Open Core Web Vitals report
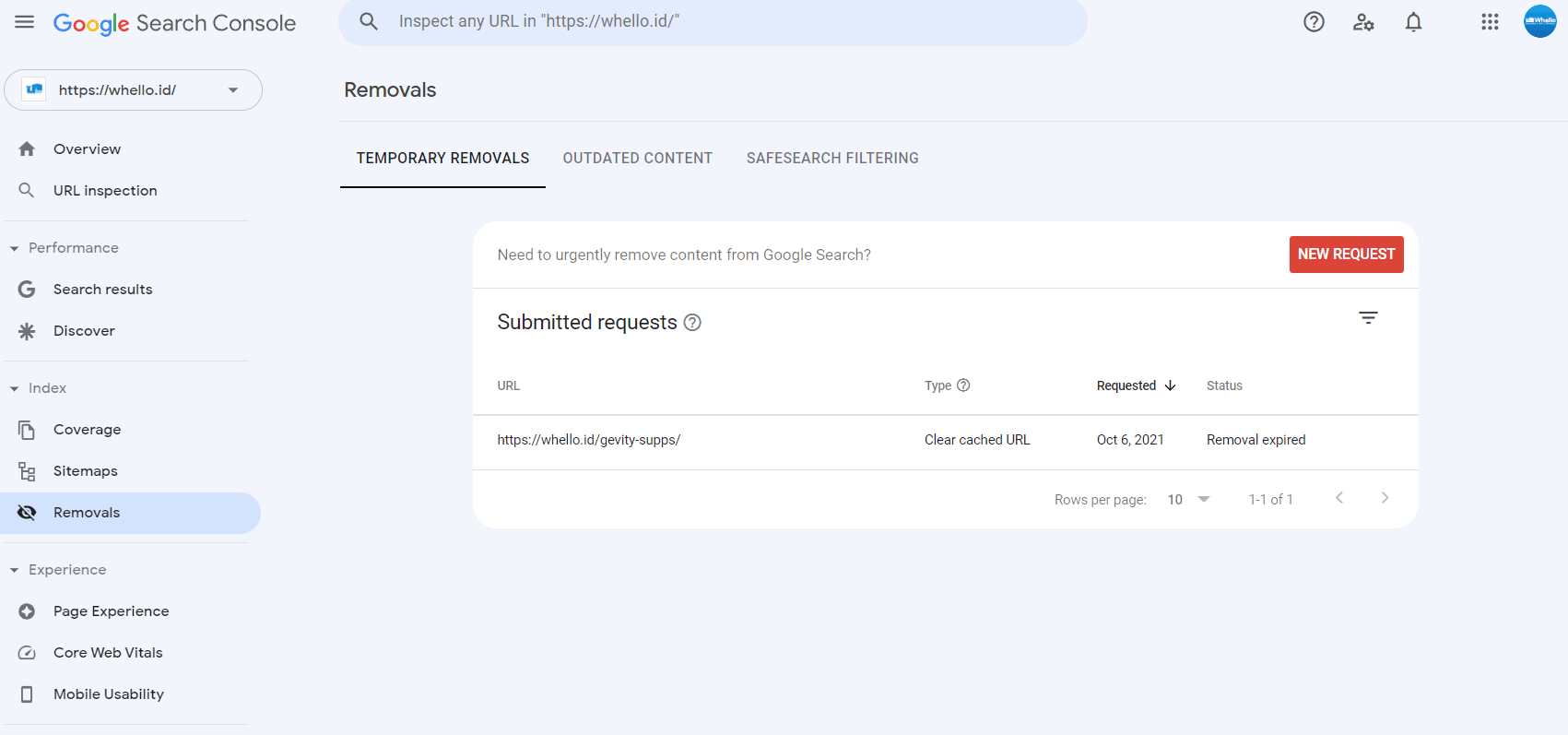The width and height of the screenshot is (1568, 735). click(108, 653)
